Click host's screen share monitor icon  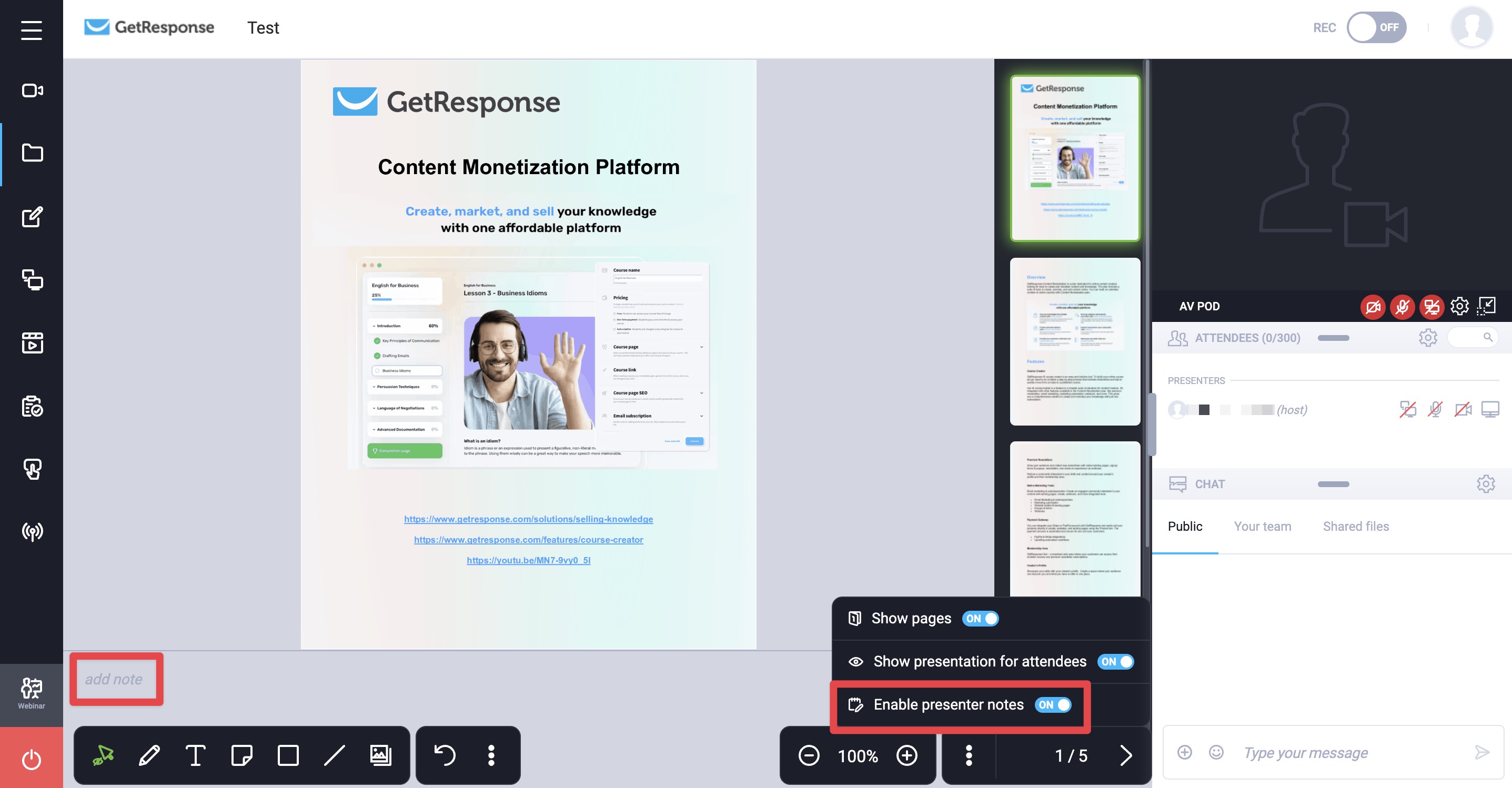(x=1490, y=410)
